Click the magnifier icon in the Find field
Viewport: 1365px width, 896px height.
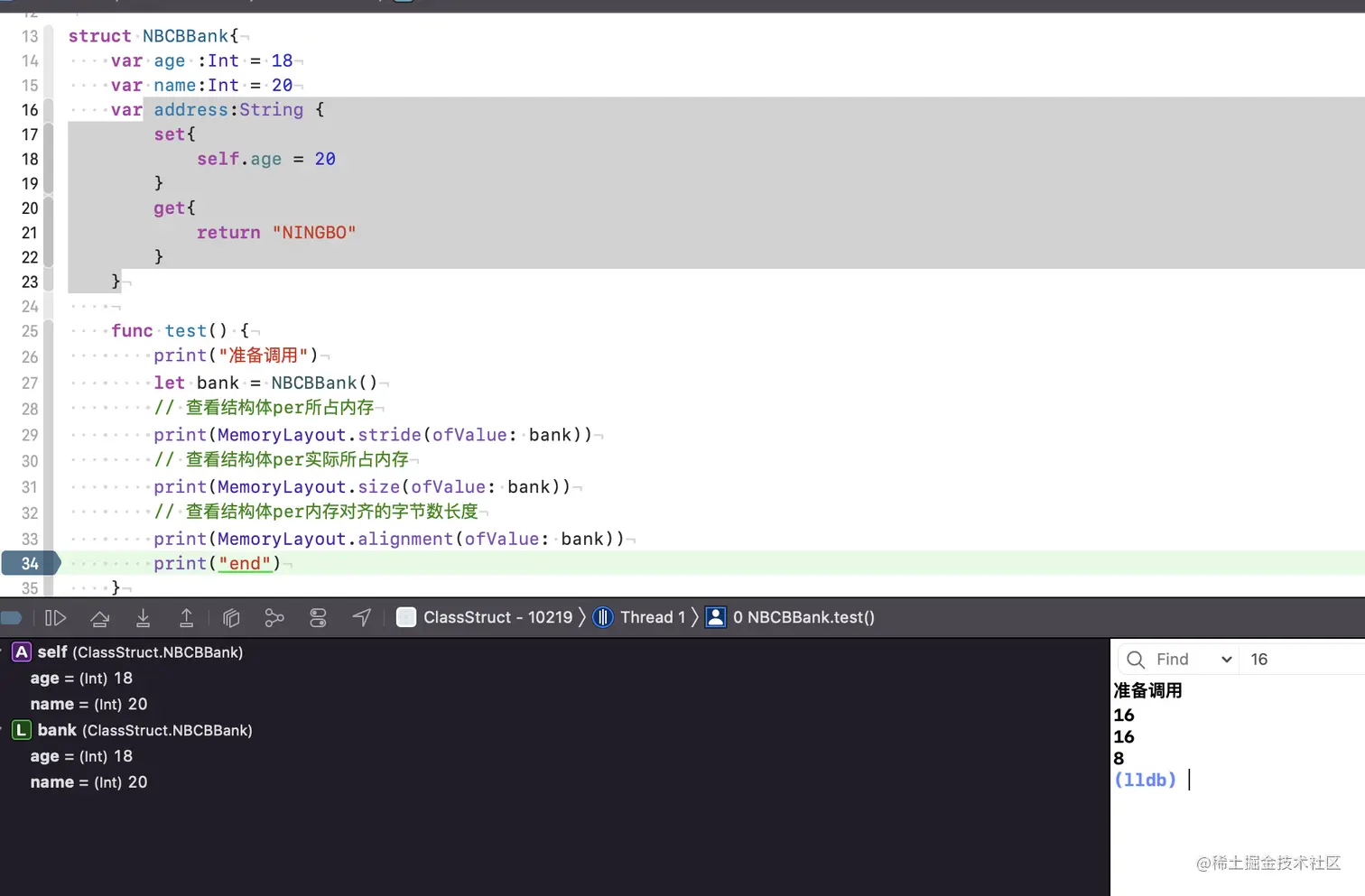coord(1136,660)
